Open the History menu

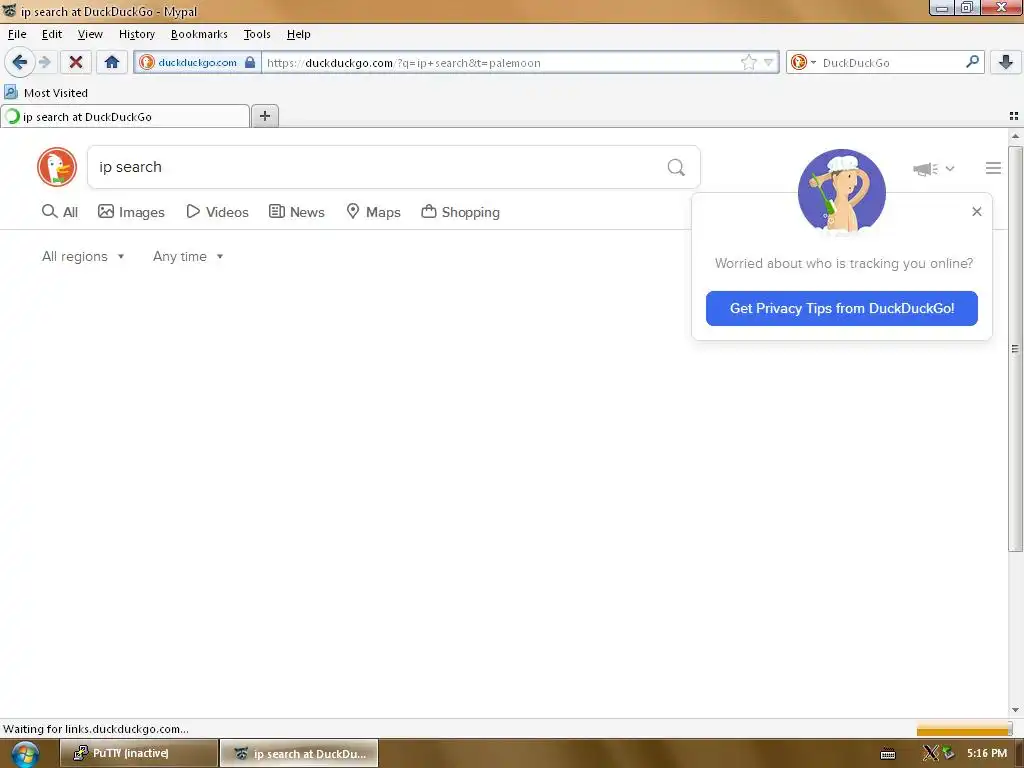(x=136, y=34)
